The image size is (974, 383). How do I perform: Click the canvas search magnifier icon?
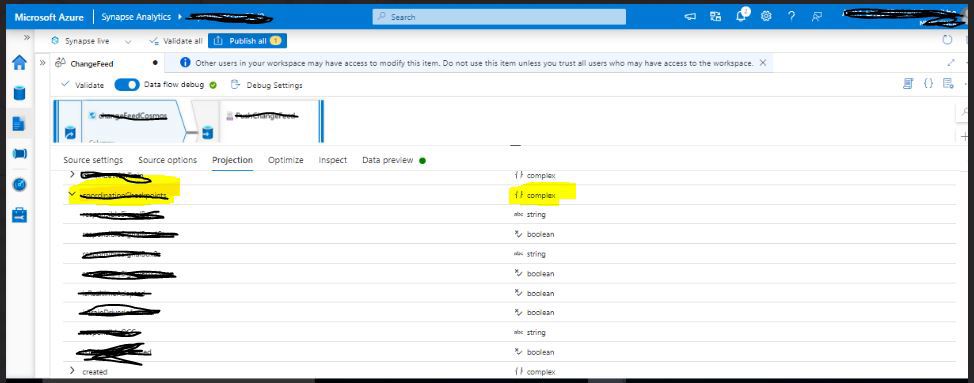[x=965, y=112]
